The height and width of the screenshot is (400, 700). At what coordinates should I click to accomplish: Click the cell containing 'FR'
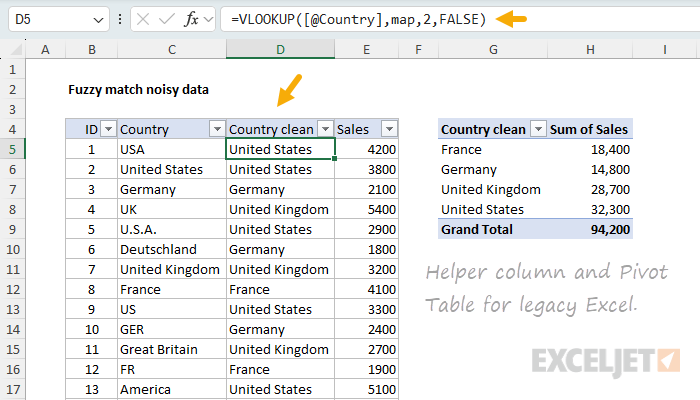172,369
